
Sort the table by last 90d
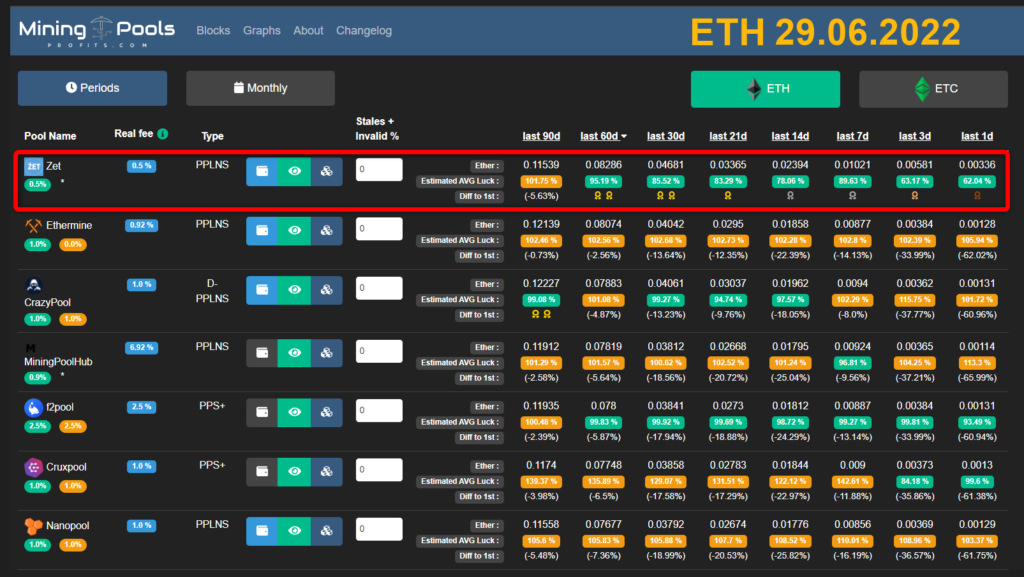(x=541, y=136)
